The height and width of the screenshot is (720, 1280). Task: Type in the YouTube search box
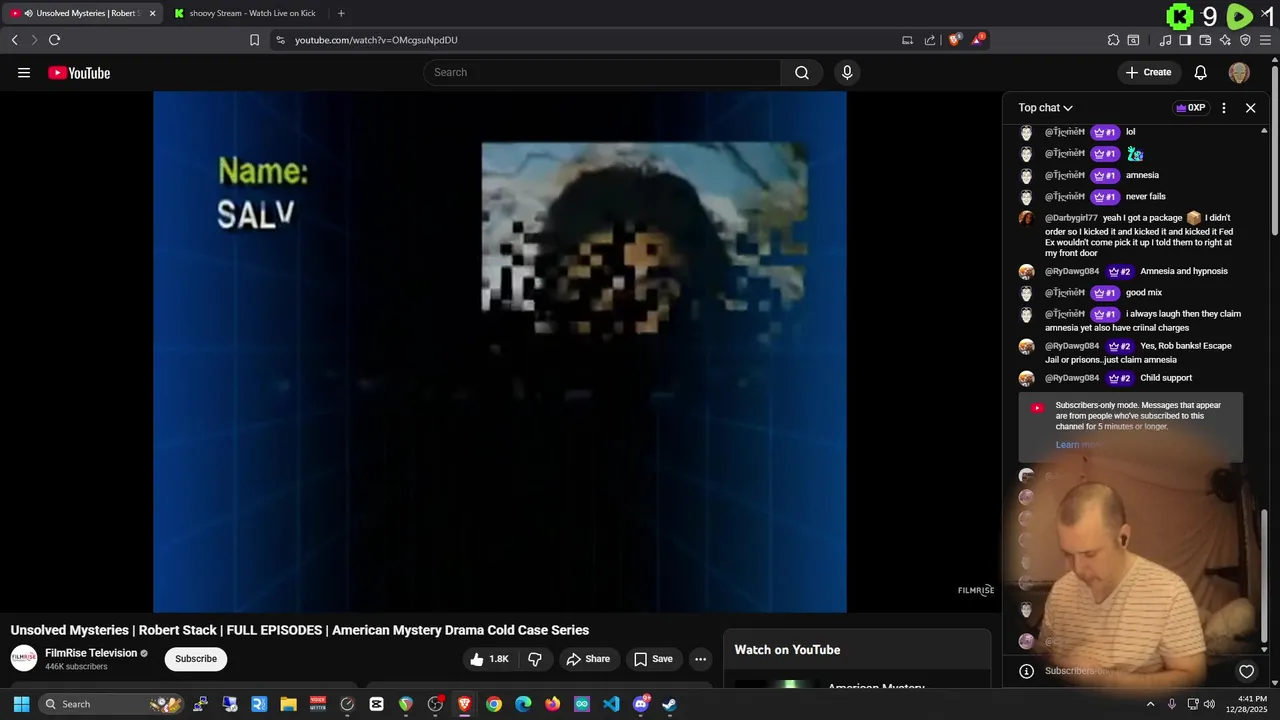[603, 72]
